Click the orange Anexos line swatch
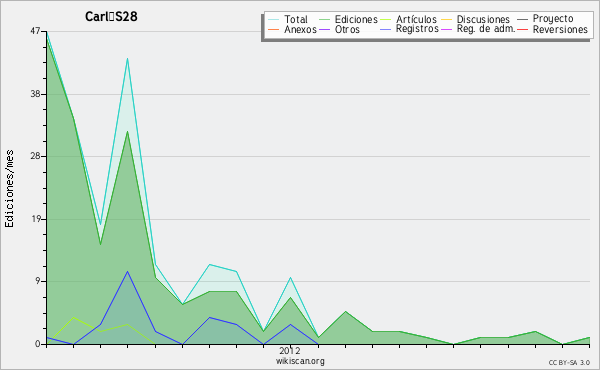 click(273, 29)
